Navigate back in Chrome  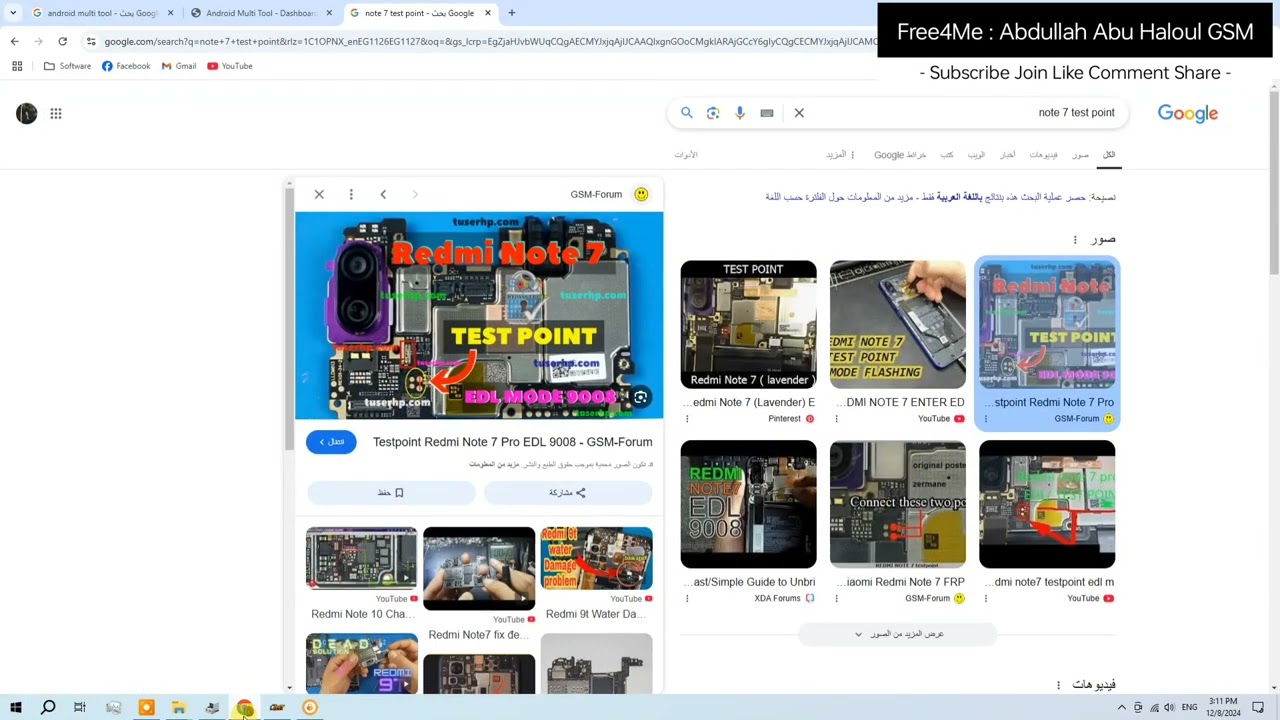click(14, 41)
